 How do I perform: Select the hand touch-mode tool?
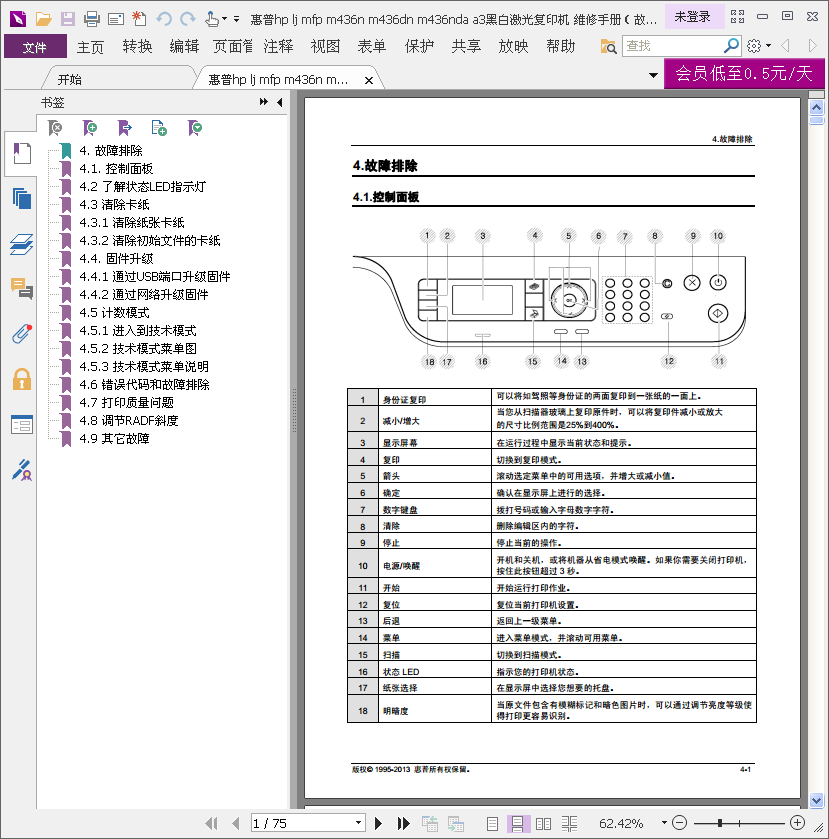click(212, 19)
